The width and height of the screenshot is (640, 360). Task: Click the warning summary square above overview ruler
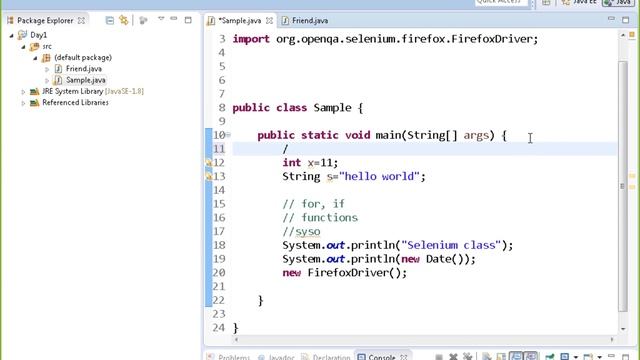(x=632, y=34)
